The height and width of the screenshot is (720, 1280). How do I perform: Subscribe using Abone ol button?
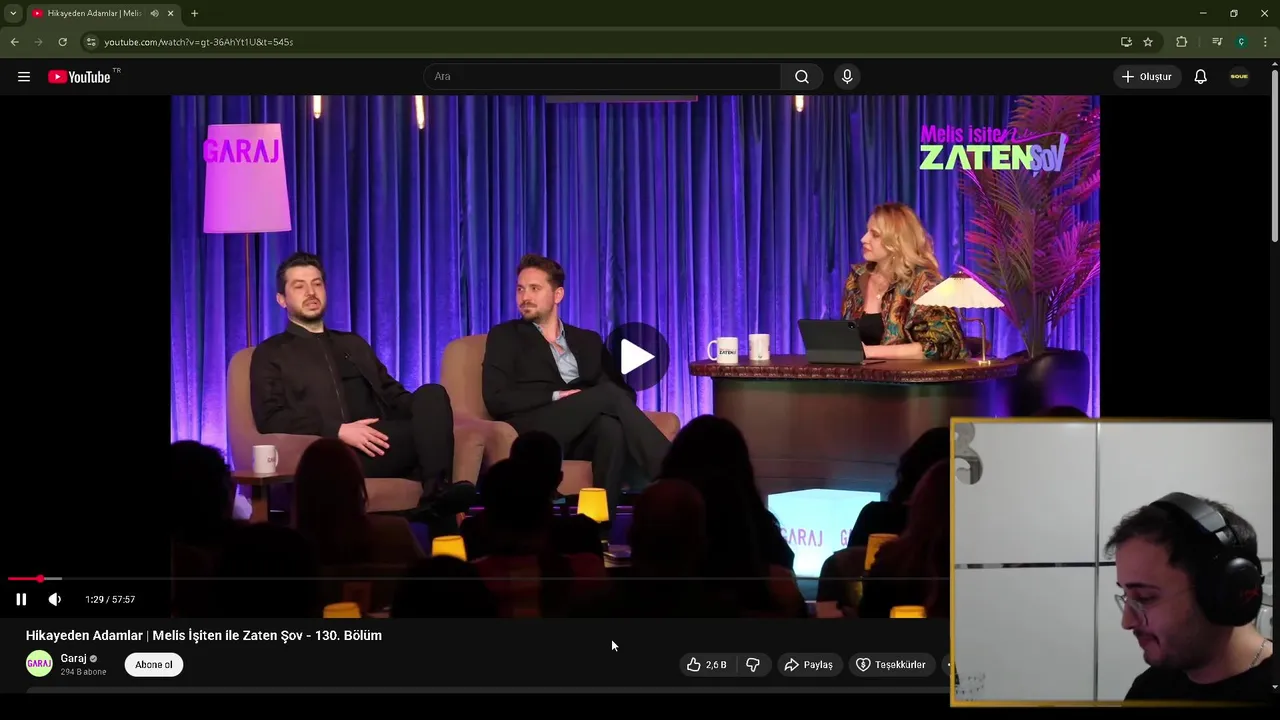154,665
